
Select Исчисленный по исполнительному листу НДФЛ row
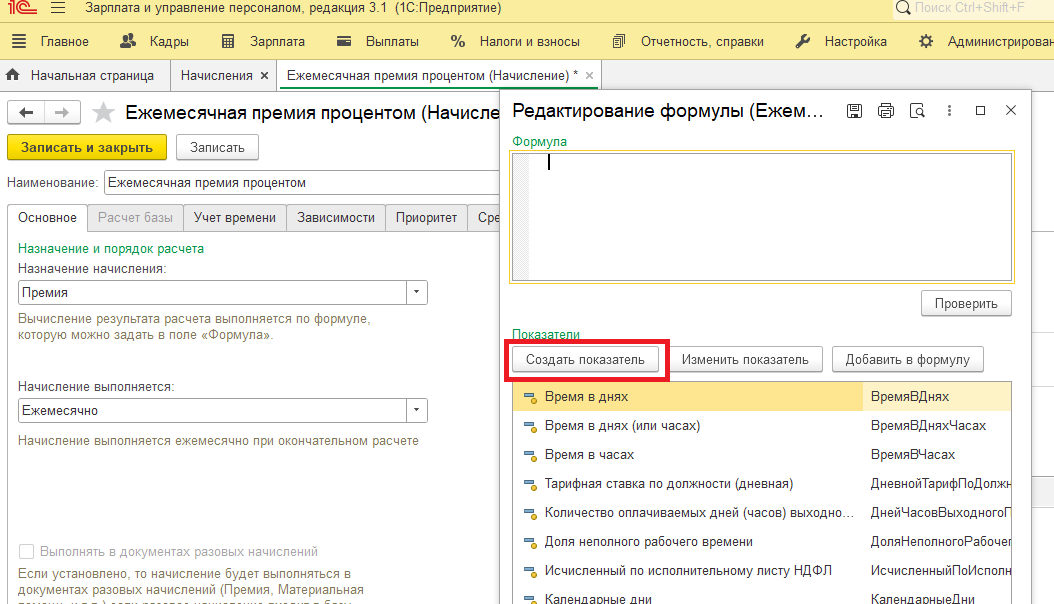[x=762, y=570]
